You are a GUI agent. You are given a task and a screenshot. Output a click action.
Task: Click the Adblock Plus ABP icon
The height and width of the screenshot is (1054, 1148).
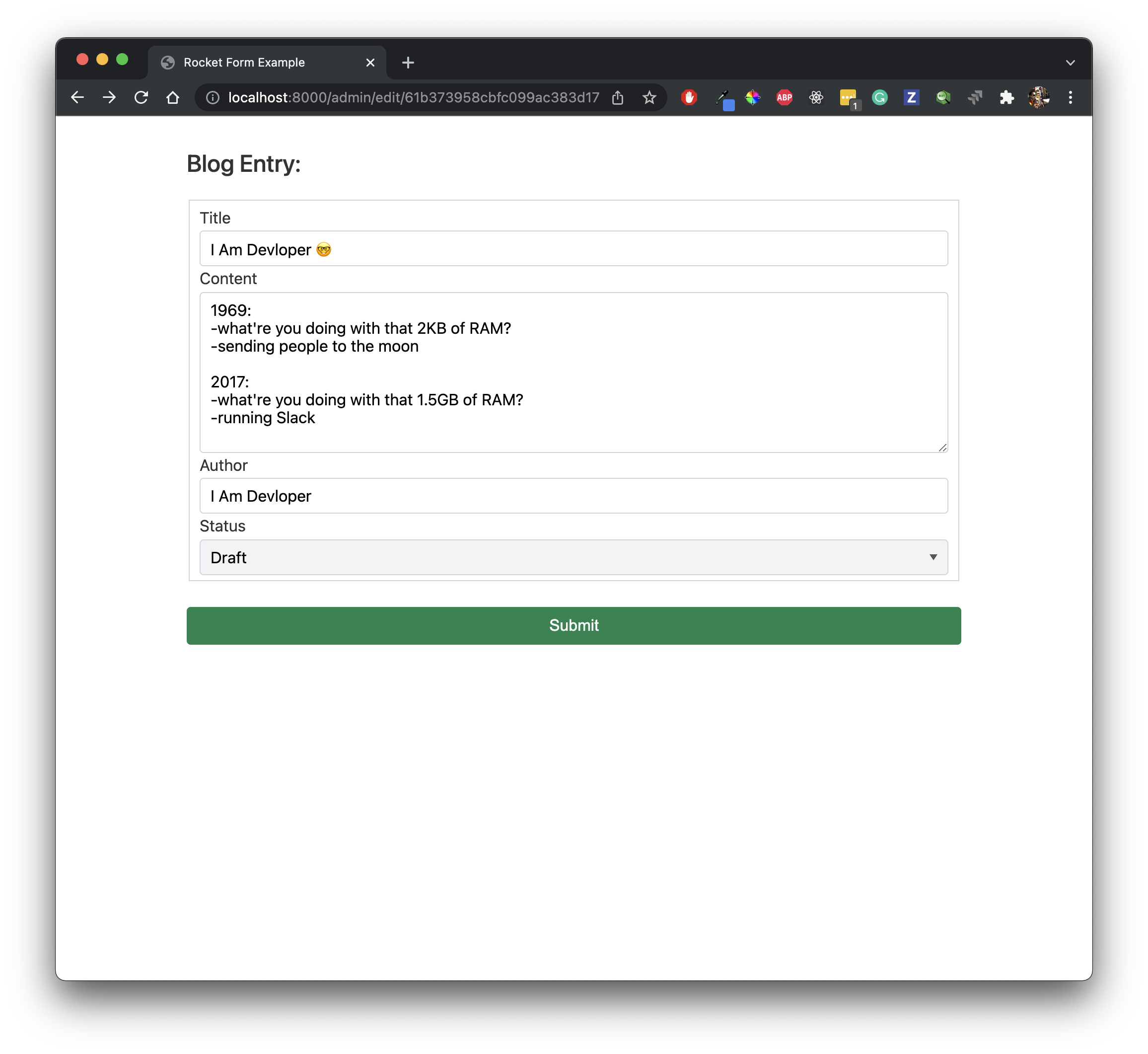point(785,97)
